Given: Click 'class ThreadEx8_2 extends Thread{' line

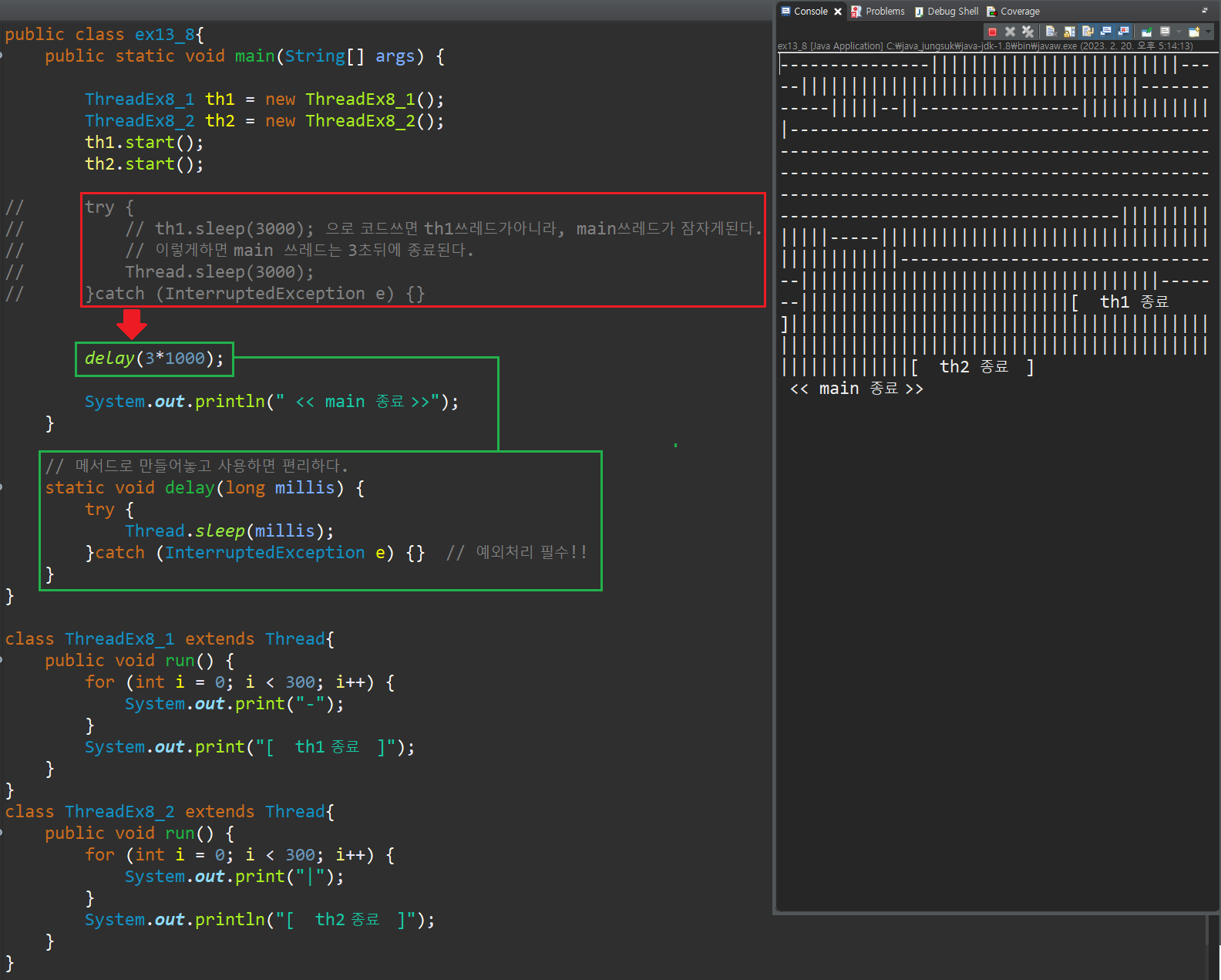Looking at the screenshot, I should click(170, 812).
